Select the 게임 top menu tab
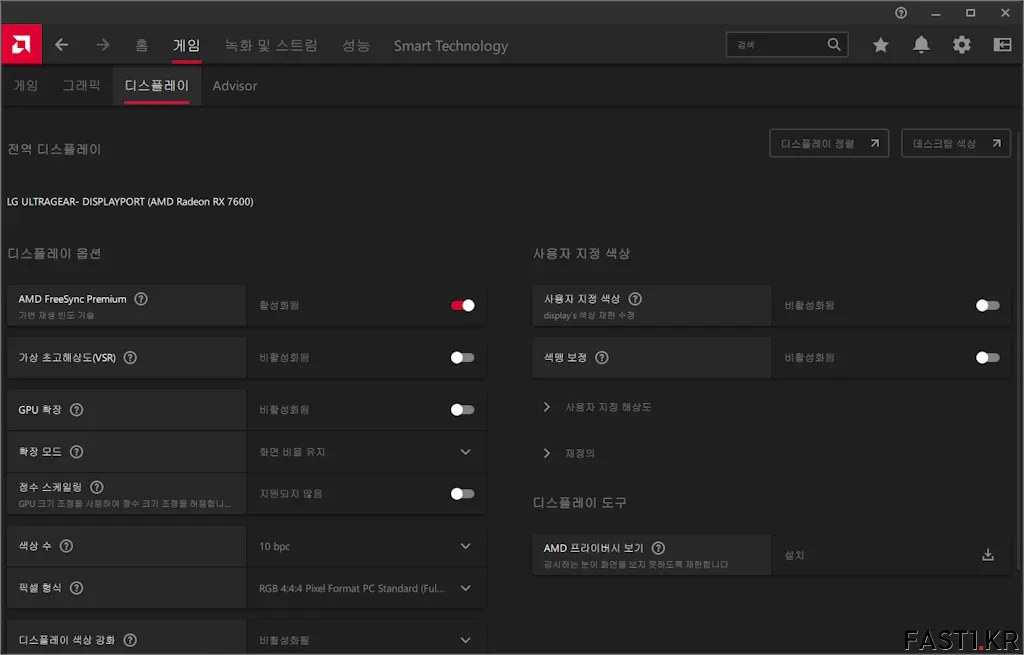1024x655 pixels. pyautogui.click(x=186, y=45)
